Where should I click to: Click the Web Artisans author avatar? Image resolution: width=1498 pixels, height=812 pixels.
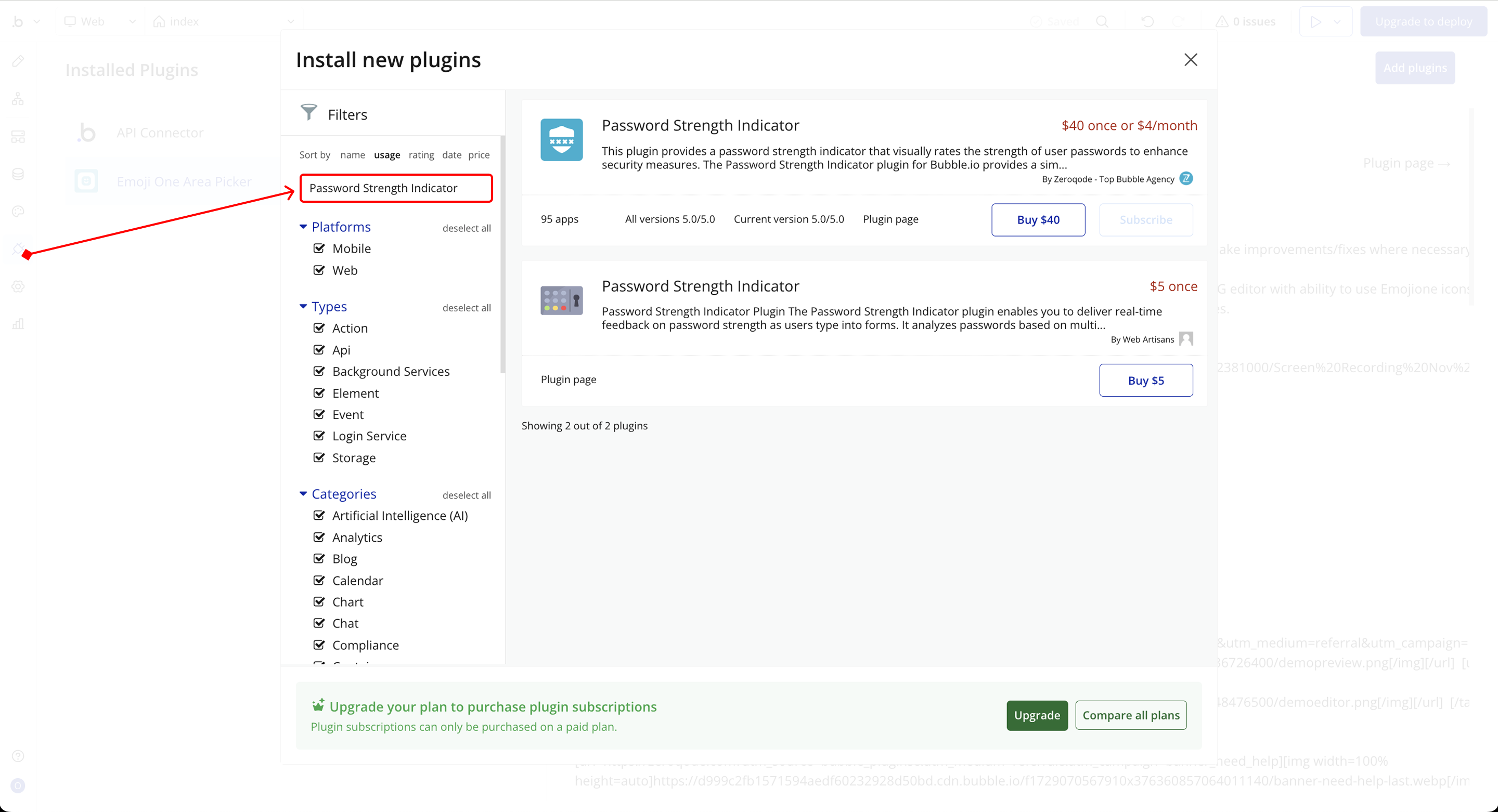(1186, 339)
